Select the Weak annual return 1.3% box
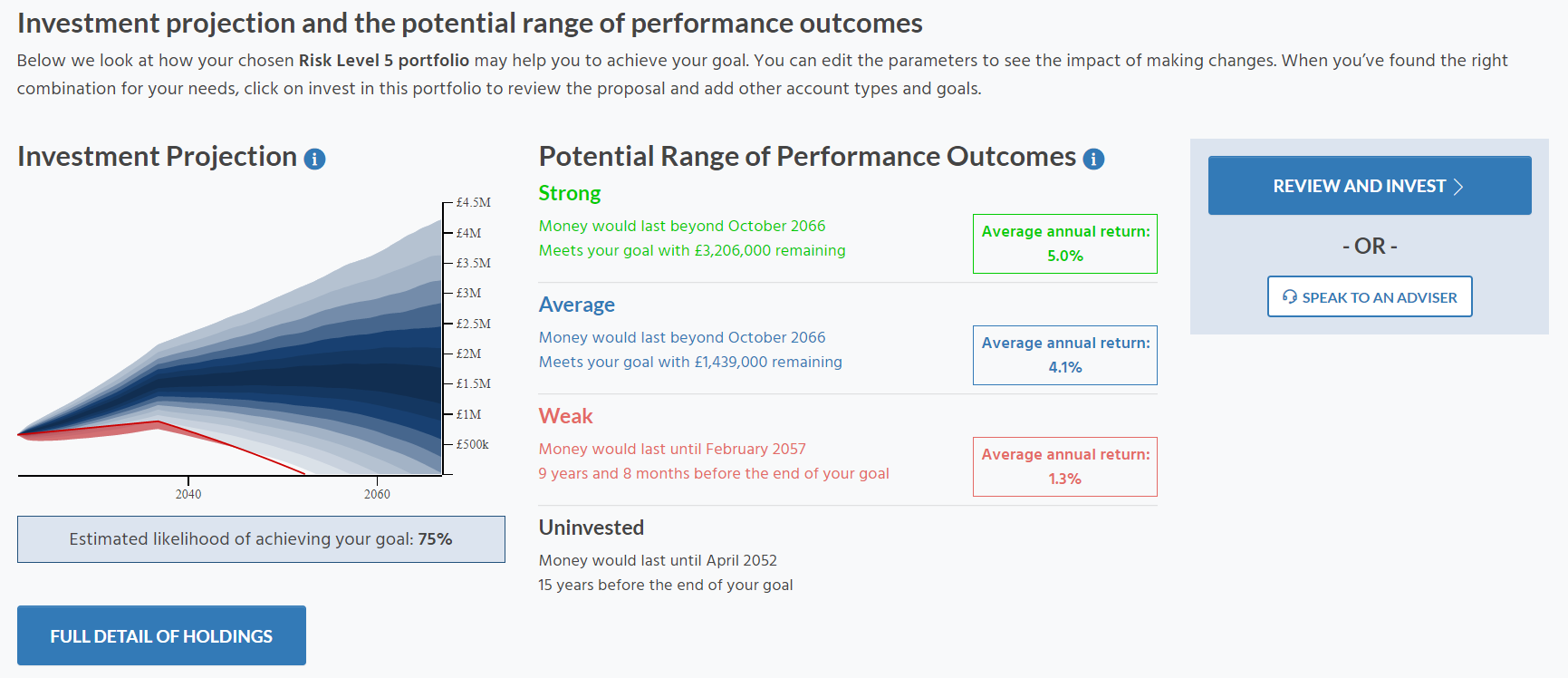This screenshot has width=1568, height=678. click(1064, 467)
